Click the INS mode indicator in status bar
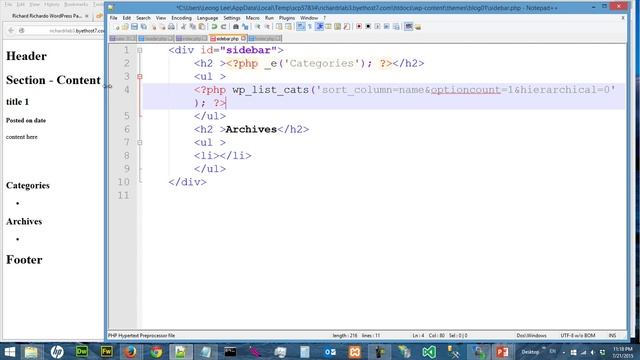This screenshot has height=360, width=640. pyautogui.click(x=612, y=336)
